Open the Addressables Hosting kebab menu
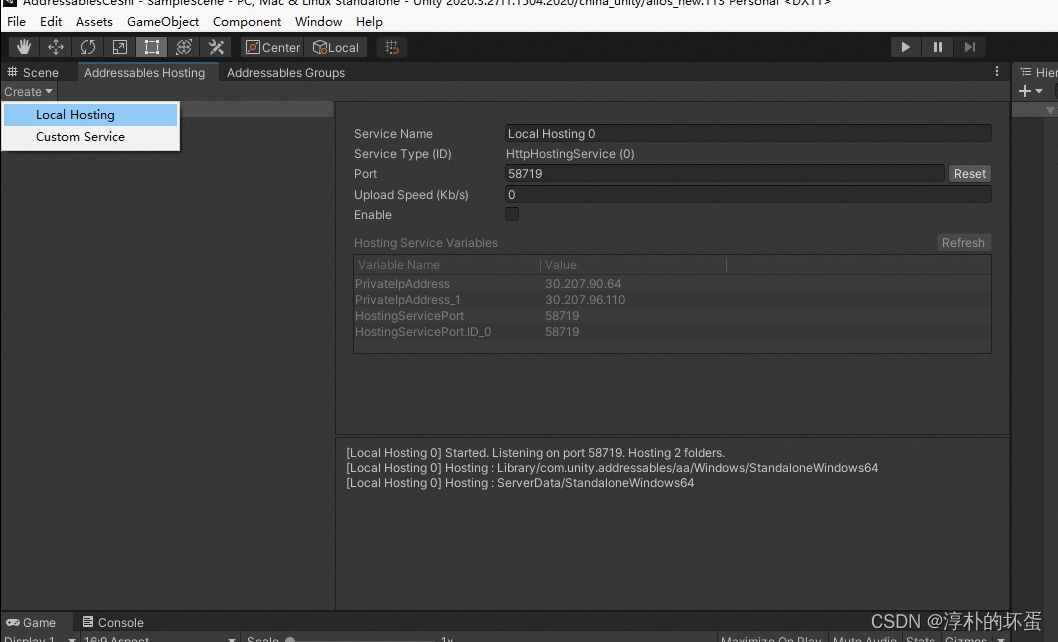1058x642 pixels. point(997,71)
